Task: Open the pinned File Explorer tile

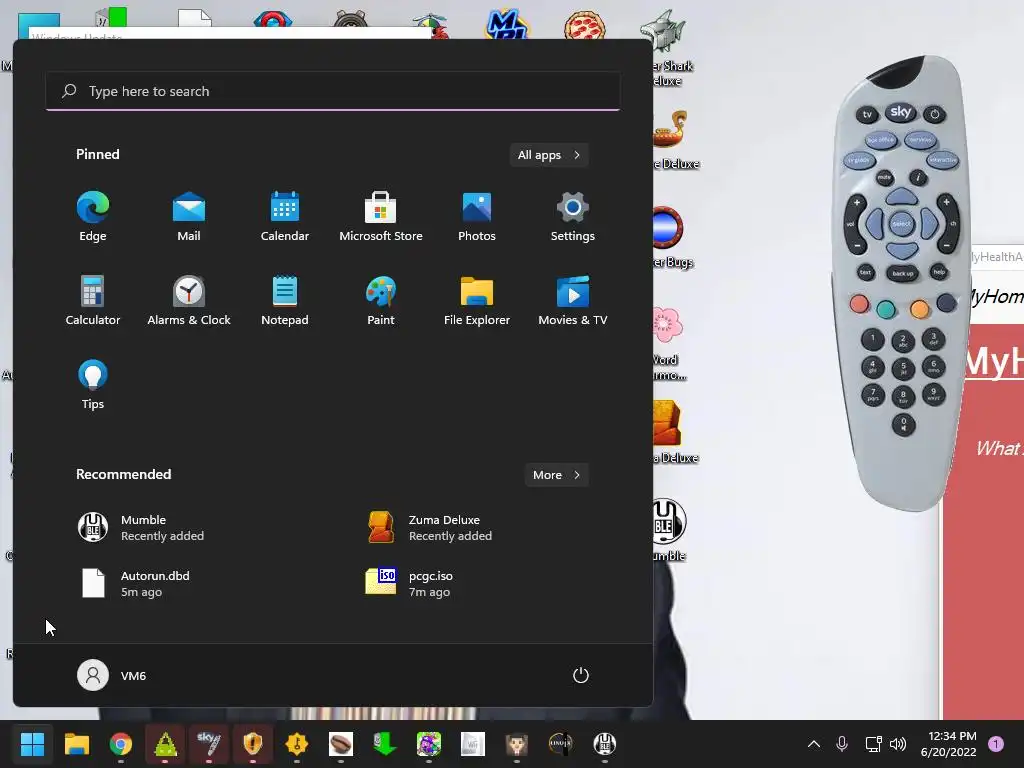Action: click(477, 300)
